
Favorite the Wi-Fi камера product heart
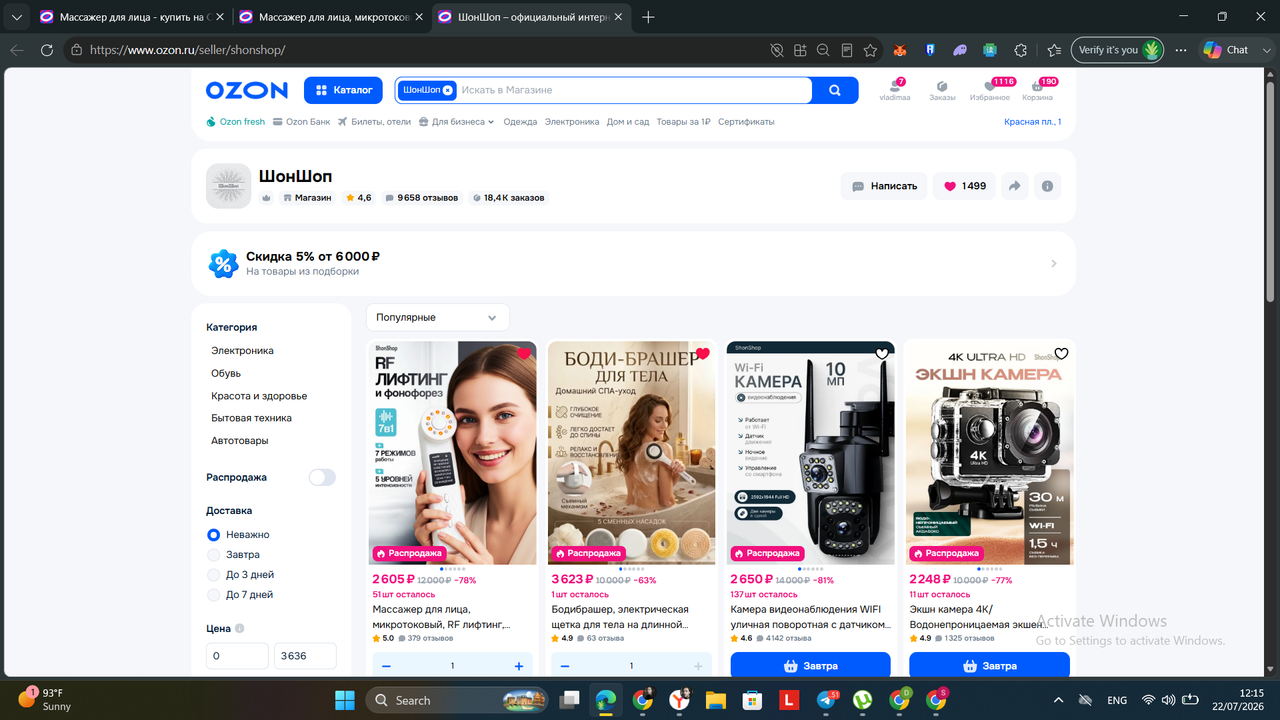tap(881, 353)
